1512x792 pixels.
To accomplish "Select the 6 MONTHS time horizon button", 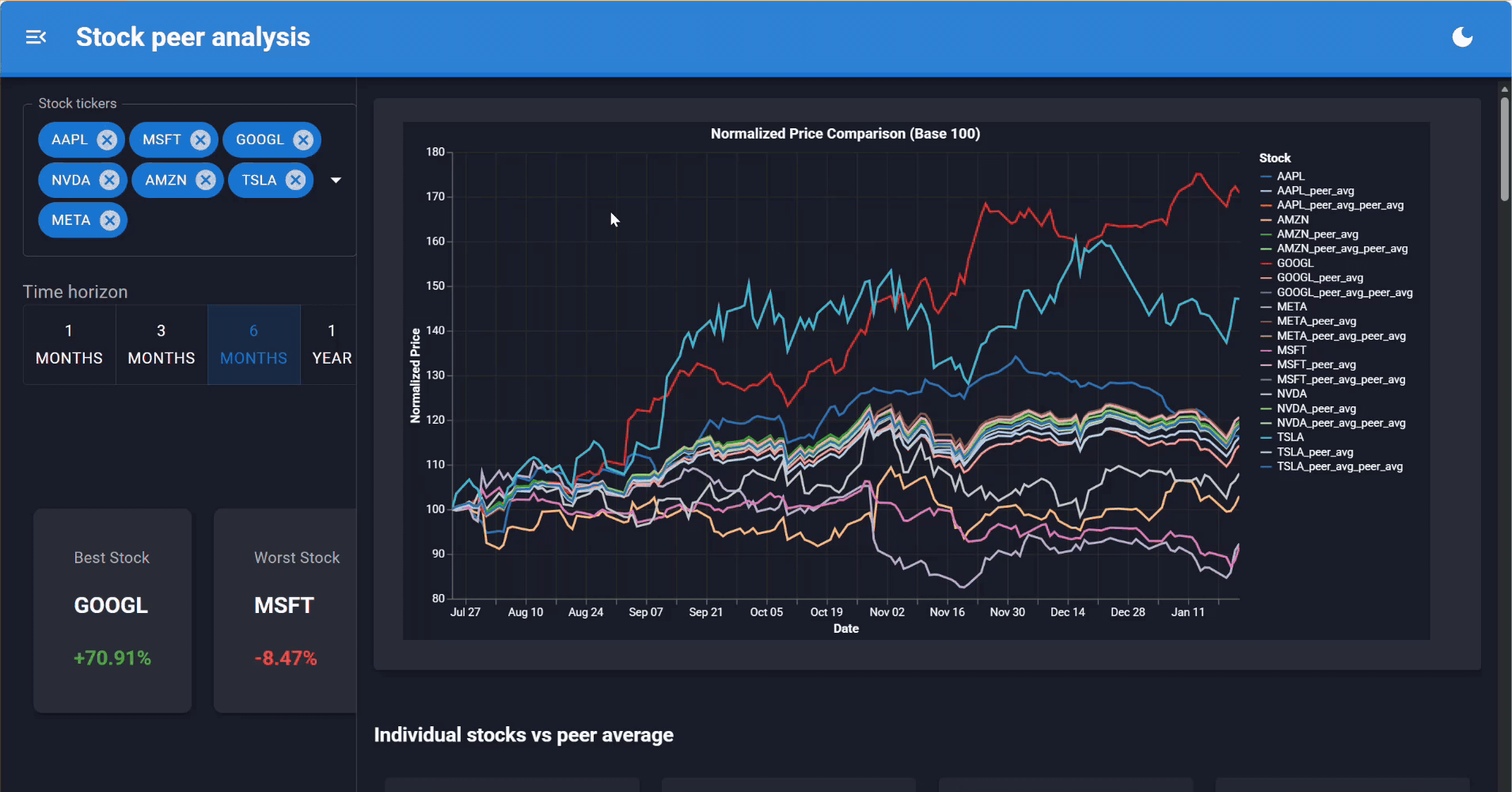I will pyautogui.click(x=253, y=344).
